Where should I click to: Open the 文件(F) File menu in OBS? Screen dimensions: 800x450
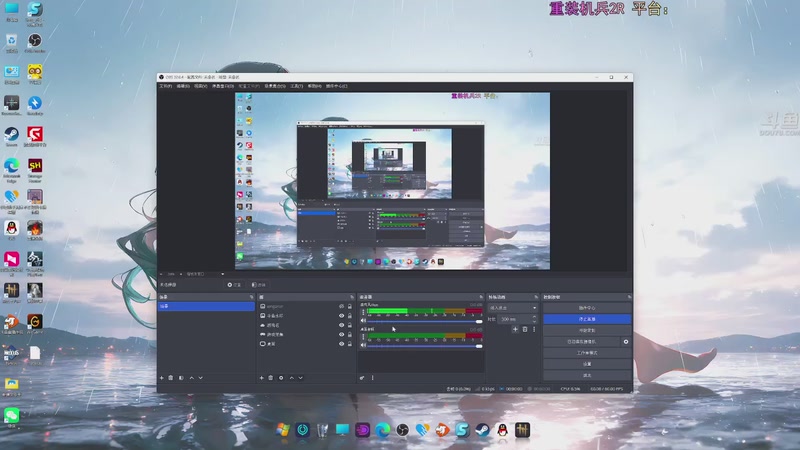(x=165, y=86)
